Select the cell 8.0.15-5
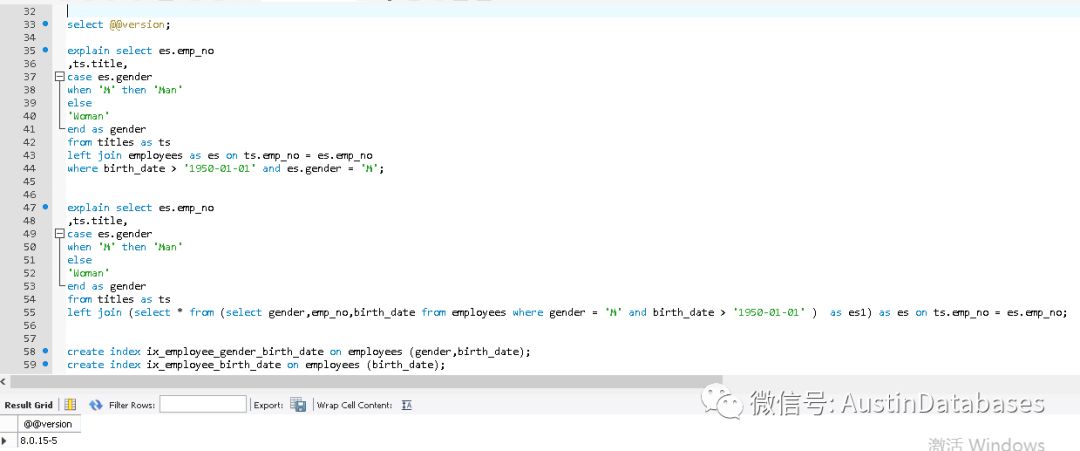The image size is (1080, 451). click(x=39, y=441)
